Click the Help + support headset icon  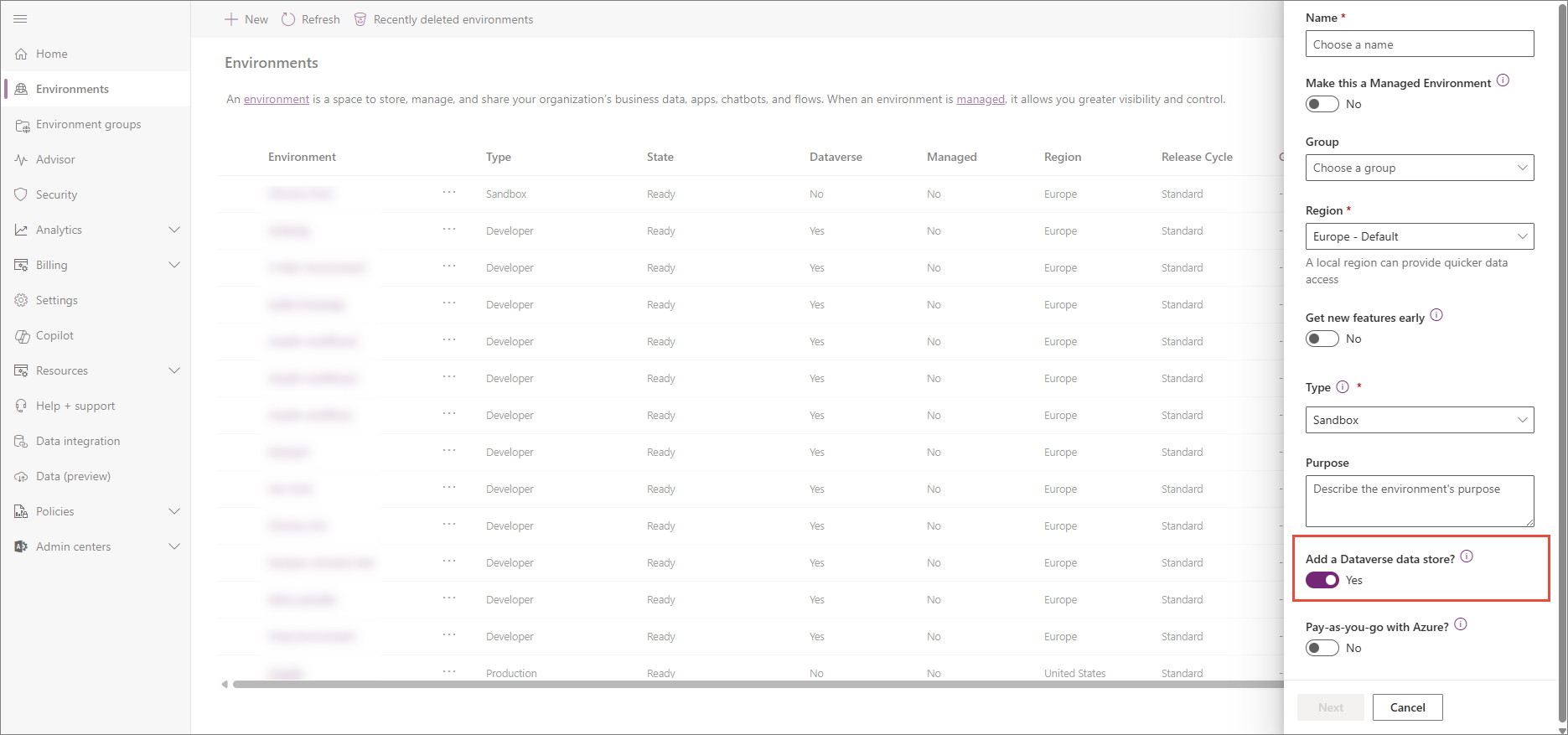pyautogui.click(x=21, y=406)
